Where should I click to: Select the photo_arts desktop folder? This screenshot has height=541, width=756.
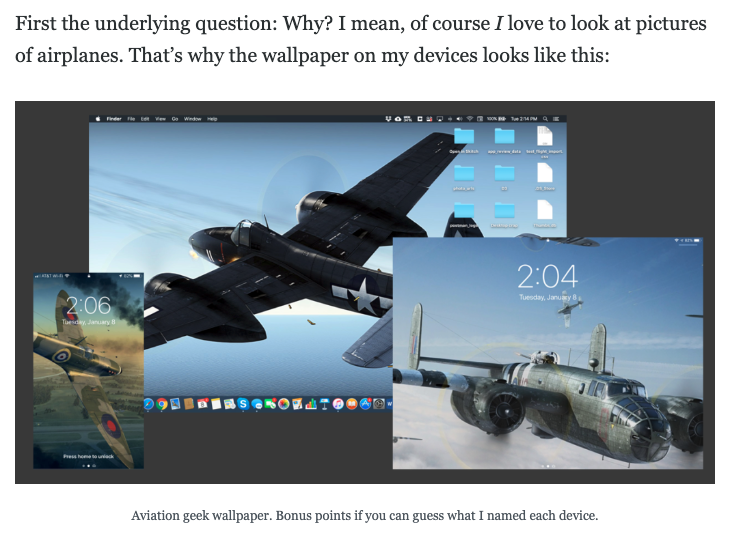pyautogui.click(x=464, y=176)
